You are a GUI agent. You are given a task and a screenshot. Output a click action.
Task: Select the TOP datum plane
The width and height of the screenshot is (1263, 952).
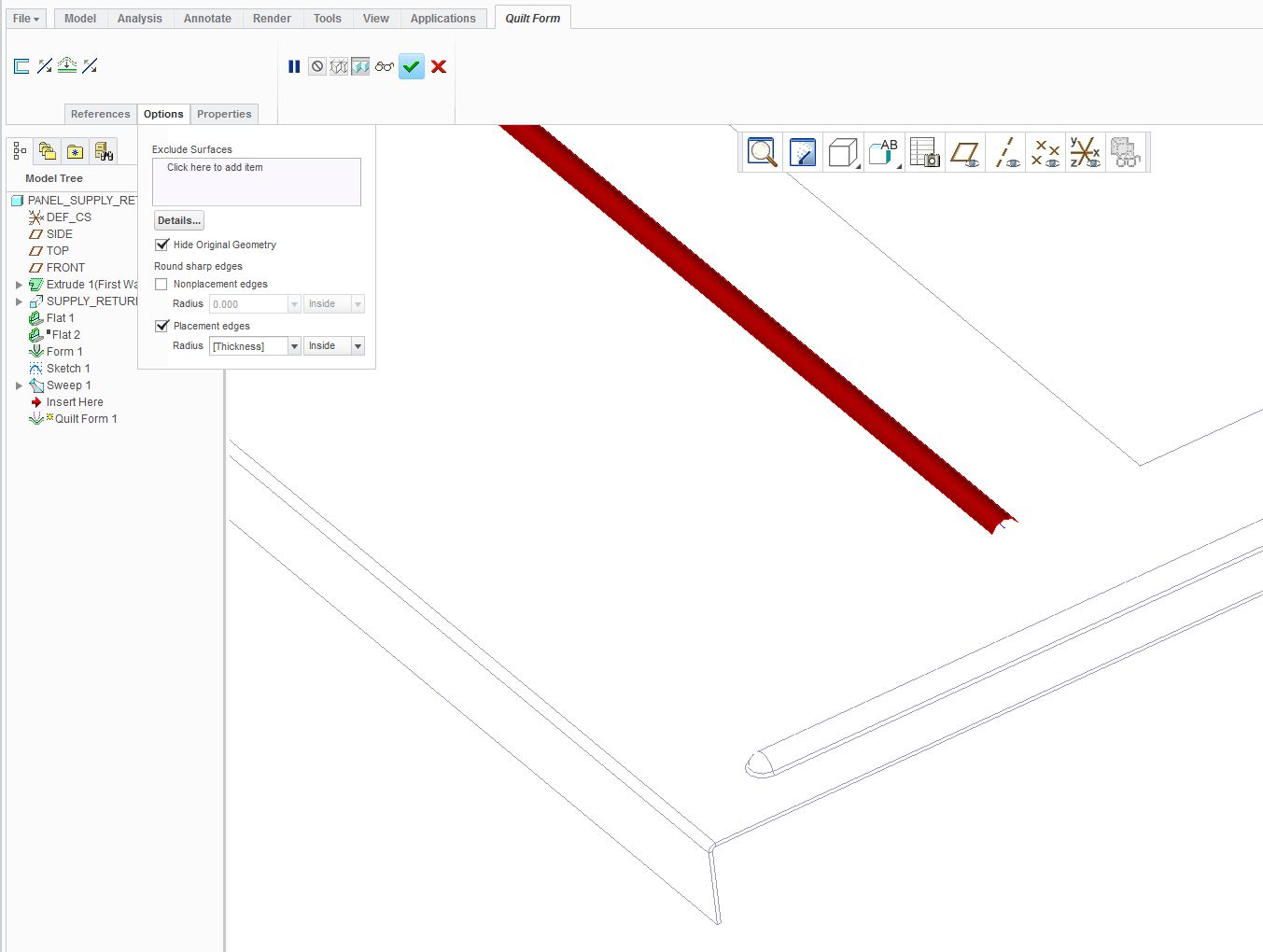click(x=49, y=251)
